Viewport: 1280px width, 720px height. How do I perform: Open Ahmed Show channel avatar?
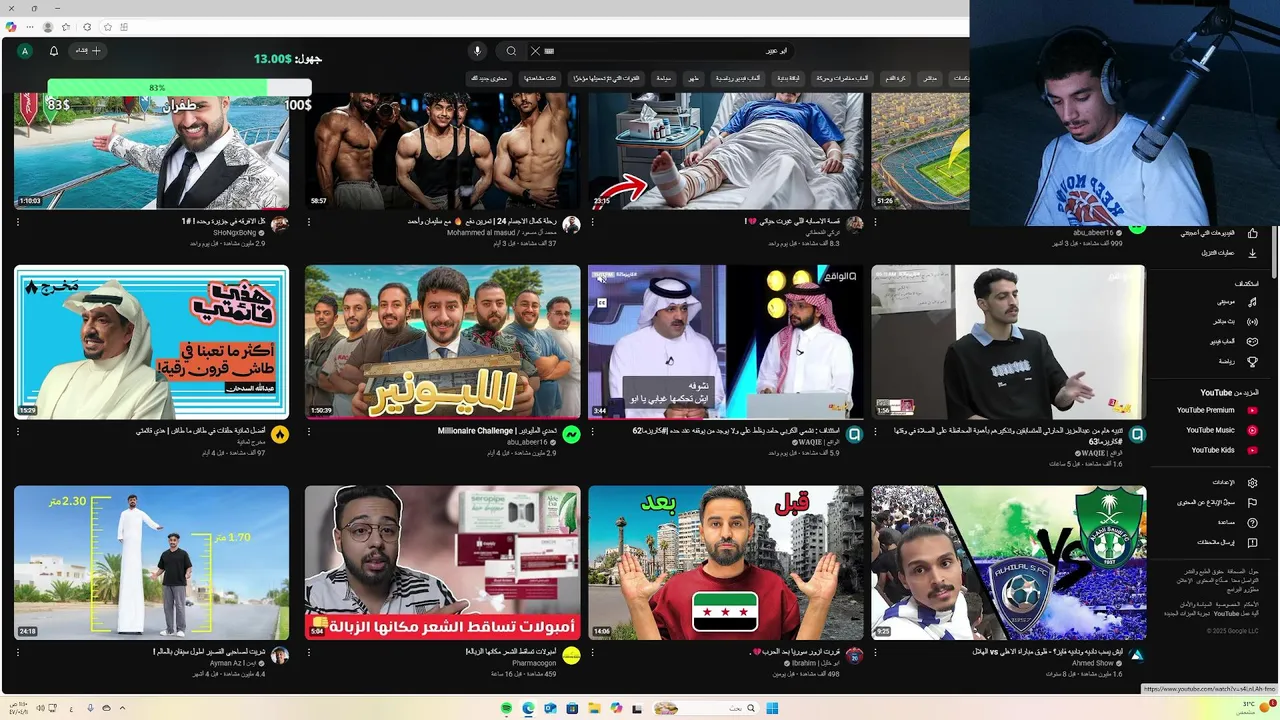1137,655
